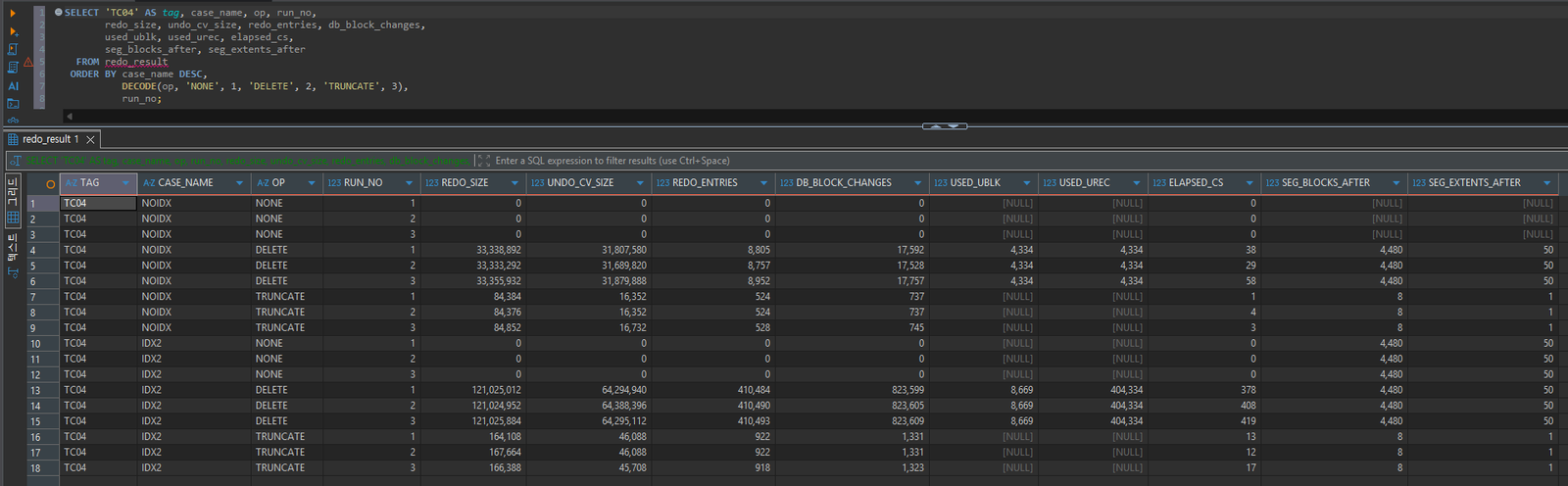Click redo_result table name in the SQL editor

[136, 62]
